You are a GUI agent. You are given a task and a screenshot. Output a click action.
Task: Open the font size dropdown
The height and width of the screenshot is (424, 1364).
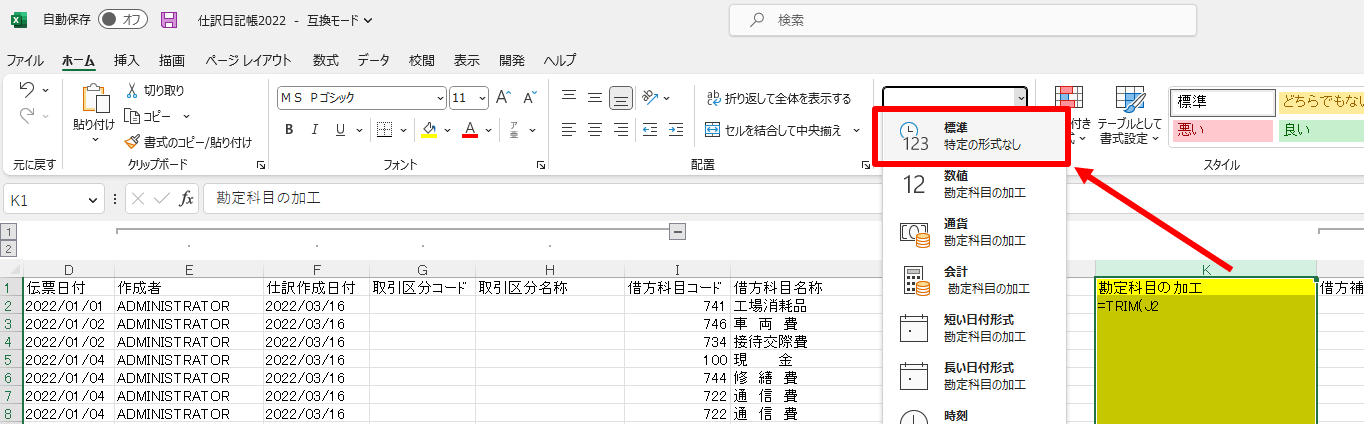[483, 98]
